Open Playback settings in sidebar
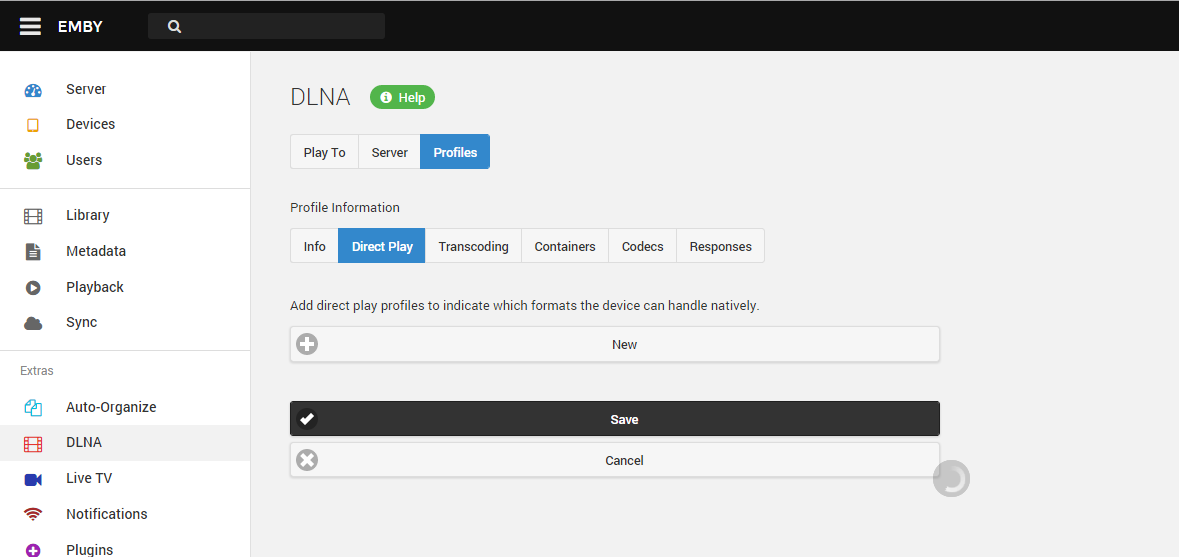 [125, 287]
